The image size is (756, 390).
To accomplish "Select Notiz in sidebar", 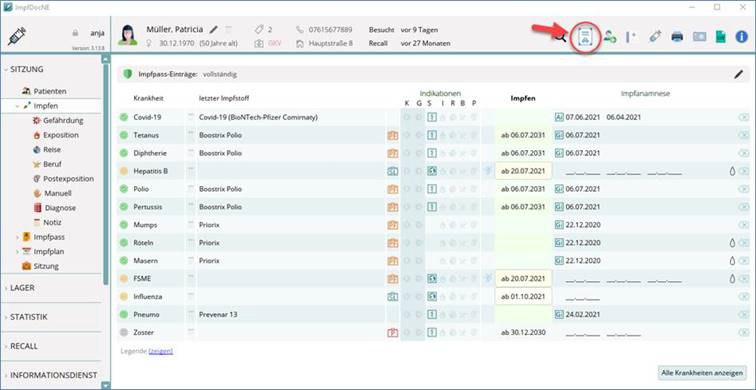I will click(47, 223).
